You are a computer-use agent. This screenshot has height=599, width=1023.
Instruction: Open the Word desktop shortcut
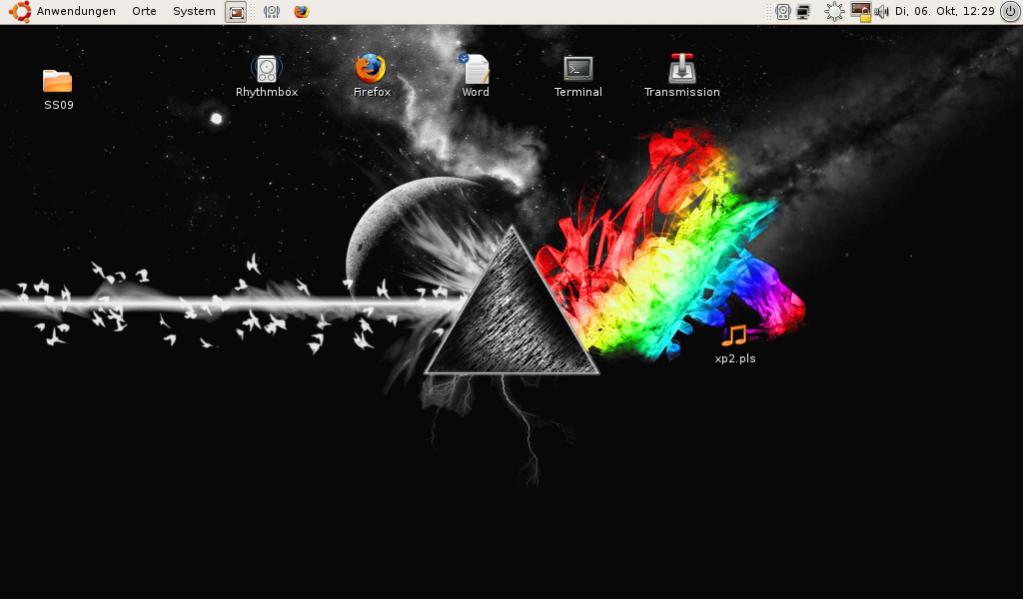coord(475,69)
